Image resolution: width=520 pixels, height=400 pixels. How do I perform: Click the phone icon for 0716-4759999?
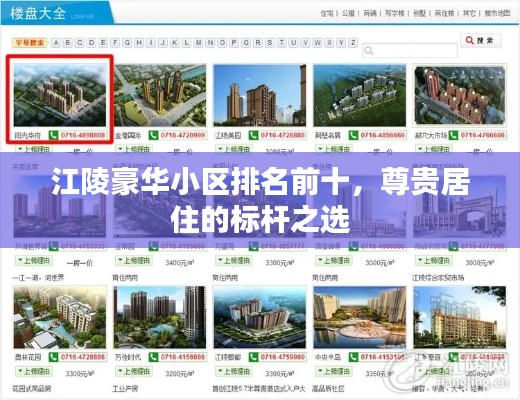pos(253,357)
